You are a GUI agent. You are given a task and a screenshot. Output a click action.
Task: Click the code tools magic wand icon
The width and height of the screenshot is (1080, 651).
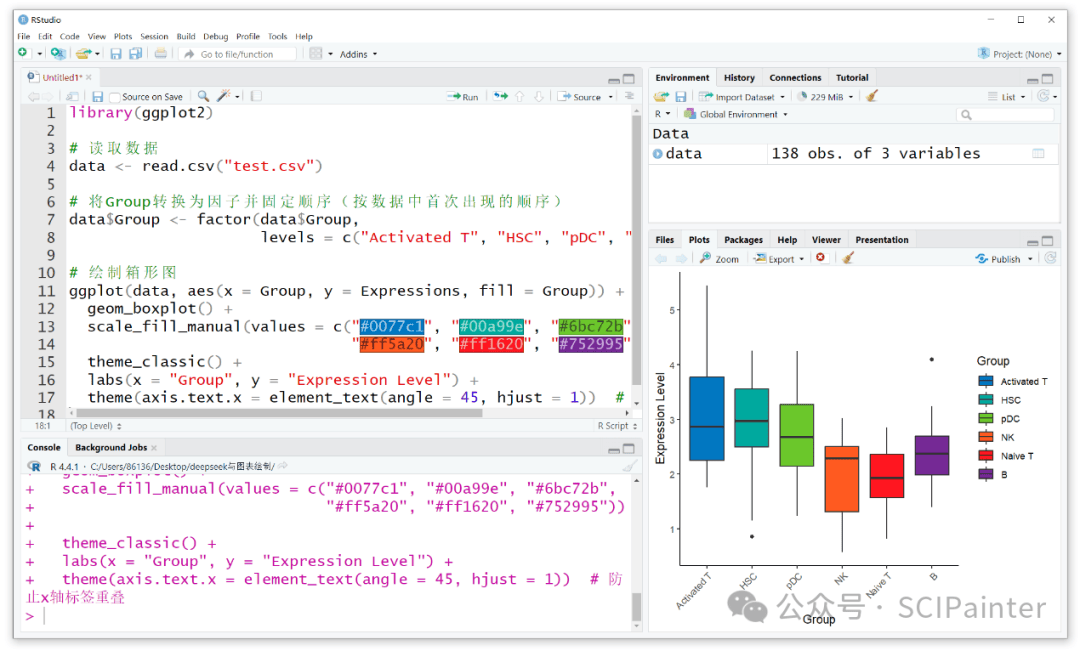point(224,96)
